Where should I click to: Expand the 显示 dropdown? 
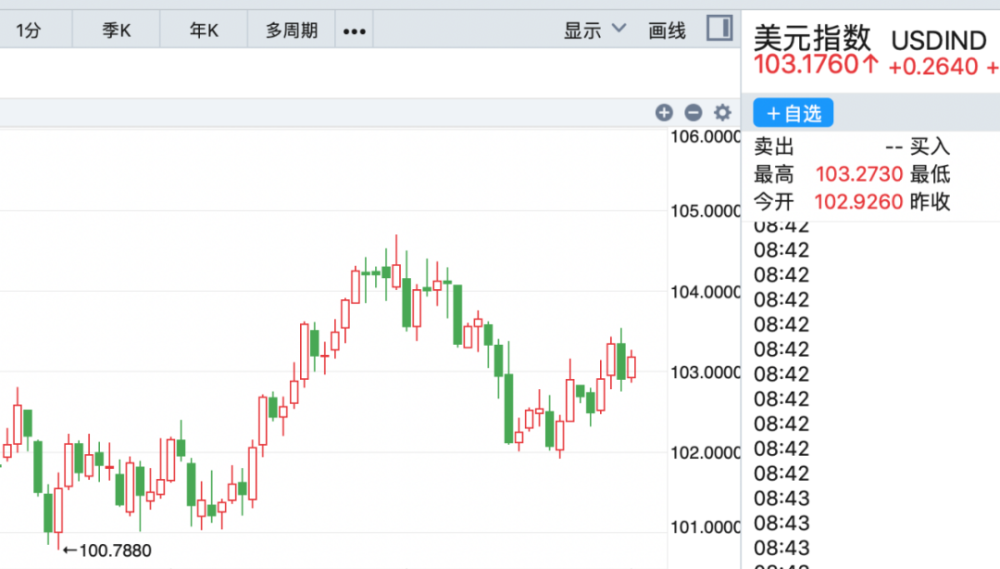pos(595,30)
